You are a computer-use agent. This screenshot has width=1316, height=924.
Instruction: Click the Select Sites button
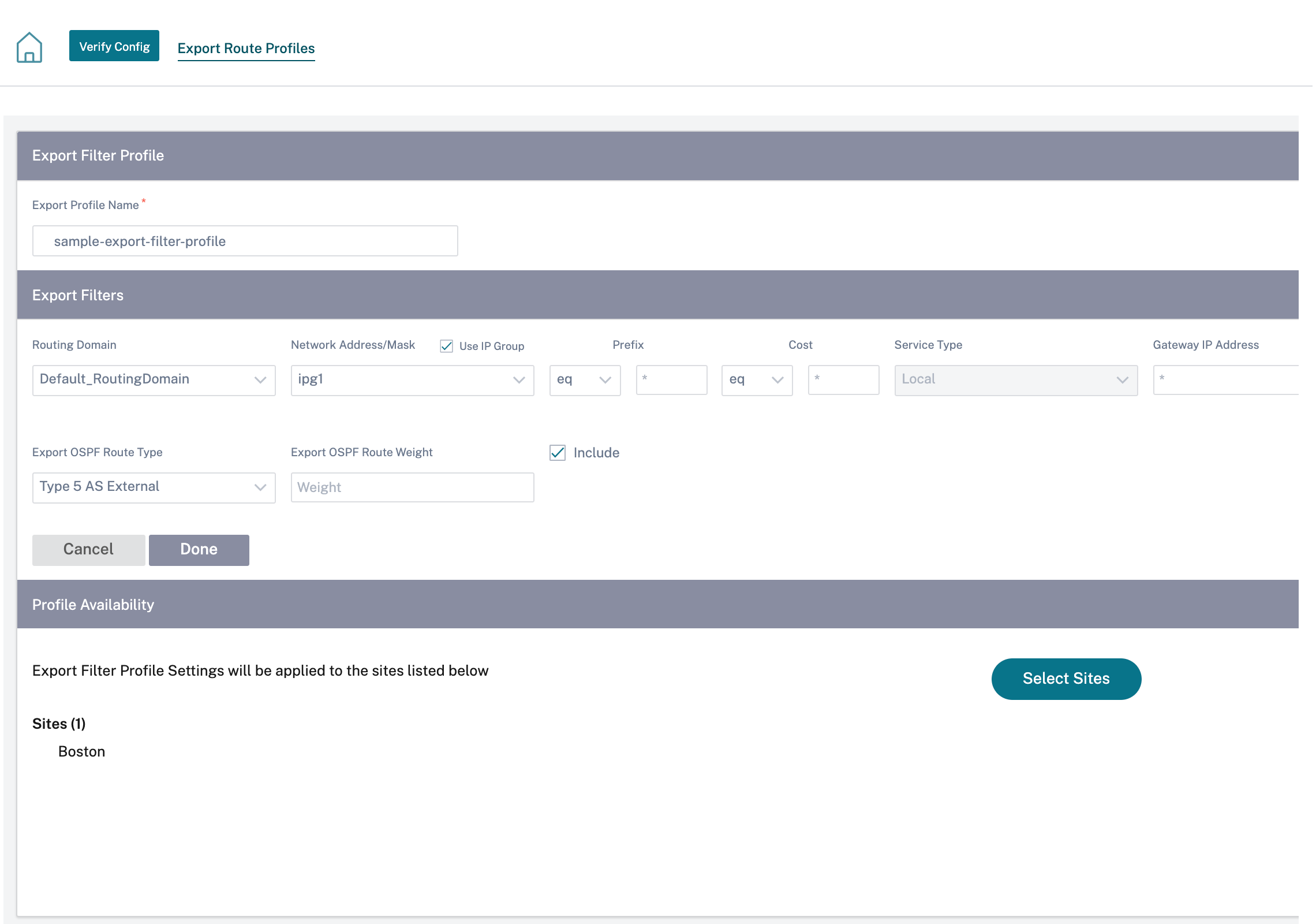click(x=1066, y=679)
